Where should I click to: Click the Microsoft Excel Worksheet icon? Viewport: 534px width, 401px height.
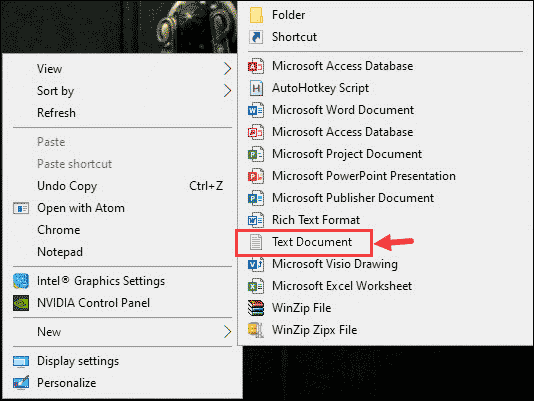coord(256,286)
